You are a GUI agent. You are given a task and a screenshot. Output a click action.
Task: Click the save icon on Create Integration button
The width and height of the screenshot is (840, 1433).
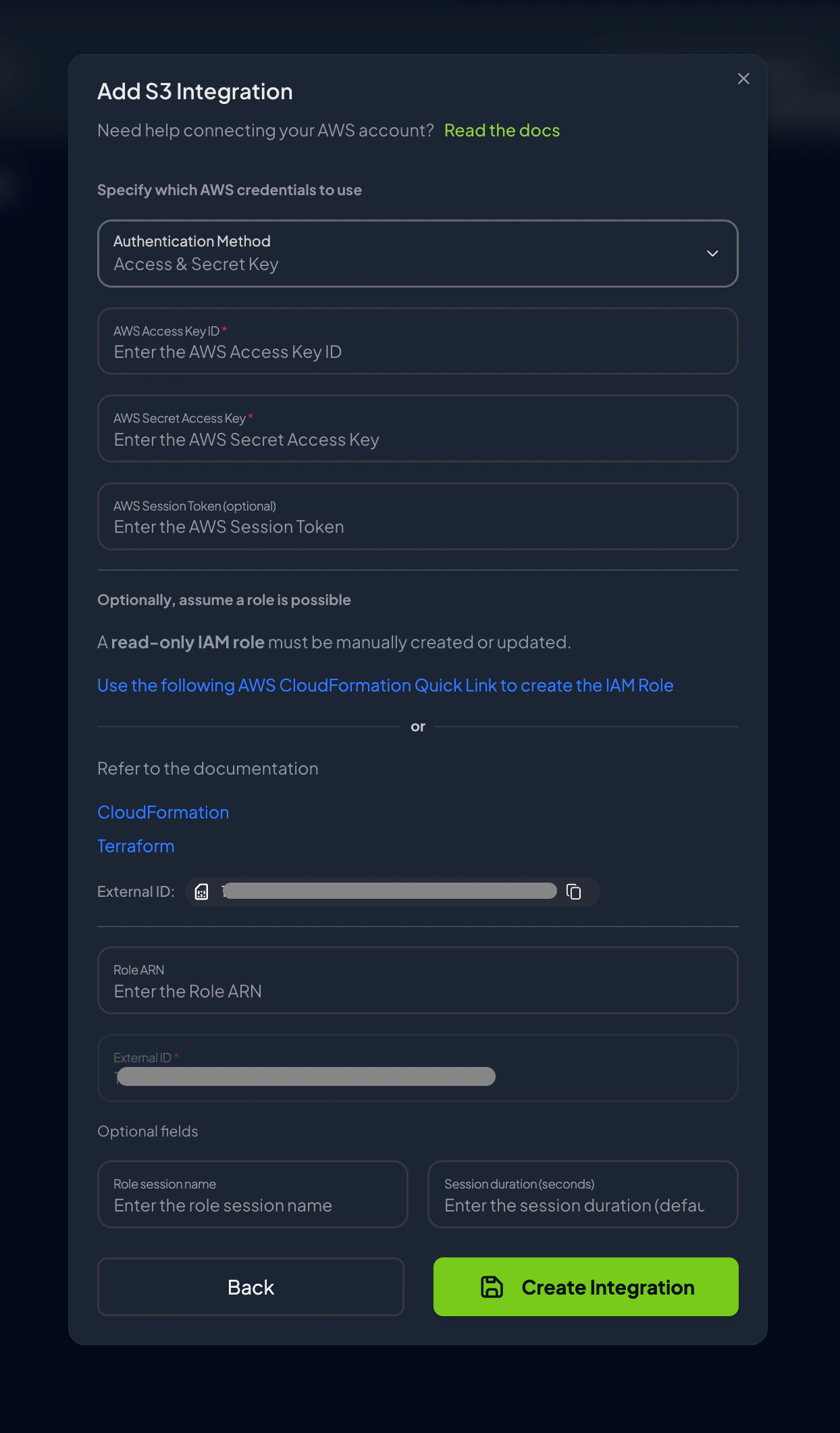492,1286
